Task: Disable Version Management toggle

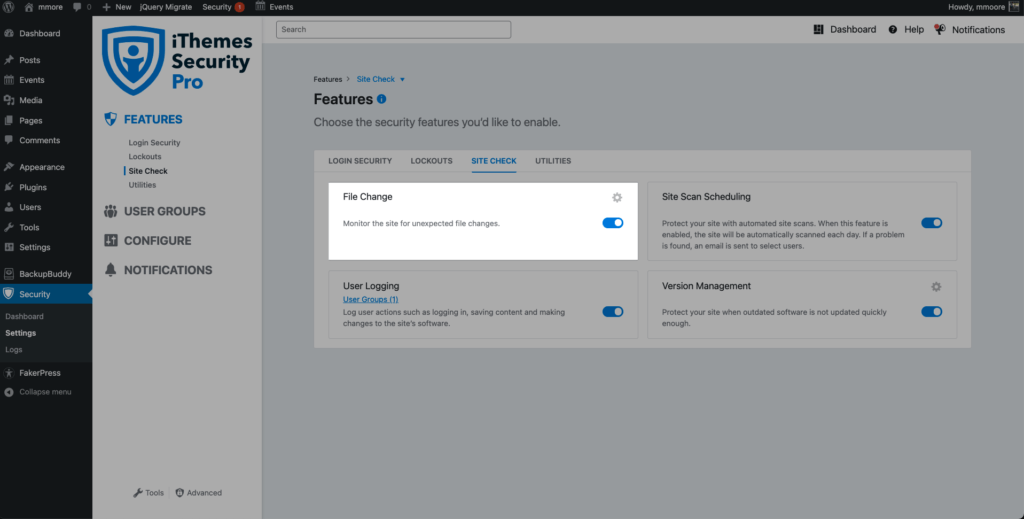Action: [931, 311]
